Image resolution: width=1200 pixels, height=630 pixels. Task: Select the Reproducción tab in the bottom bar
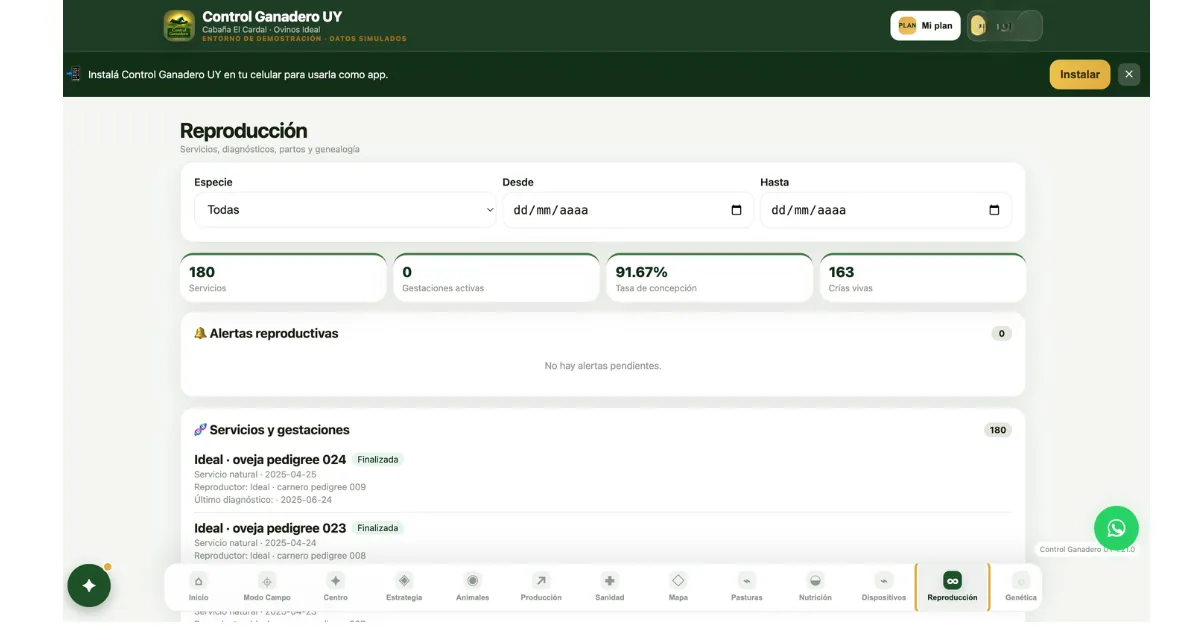tap(952, 587)
